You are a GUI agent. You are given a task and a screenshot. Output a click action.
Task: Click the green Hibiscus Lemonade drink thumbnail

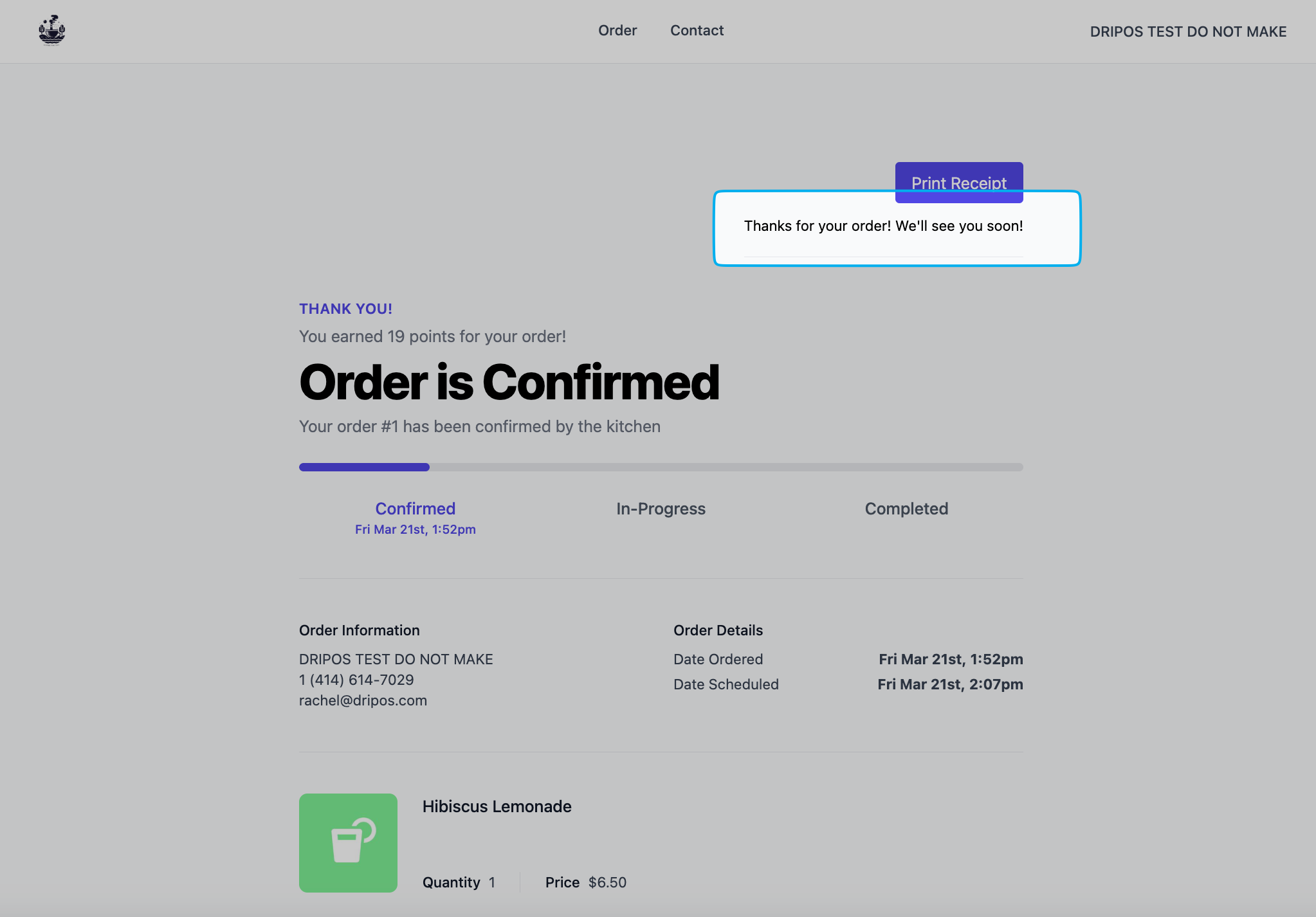[x=348, y=842]
